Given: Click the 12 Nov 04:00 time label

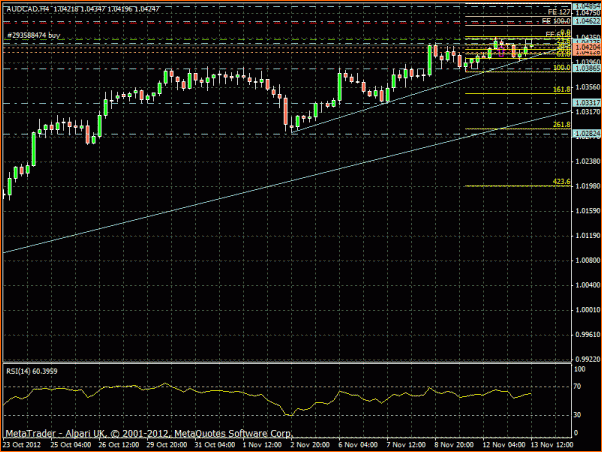Looking at the screenshot, I should click(504, 445).
